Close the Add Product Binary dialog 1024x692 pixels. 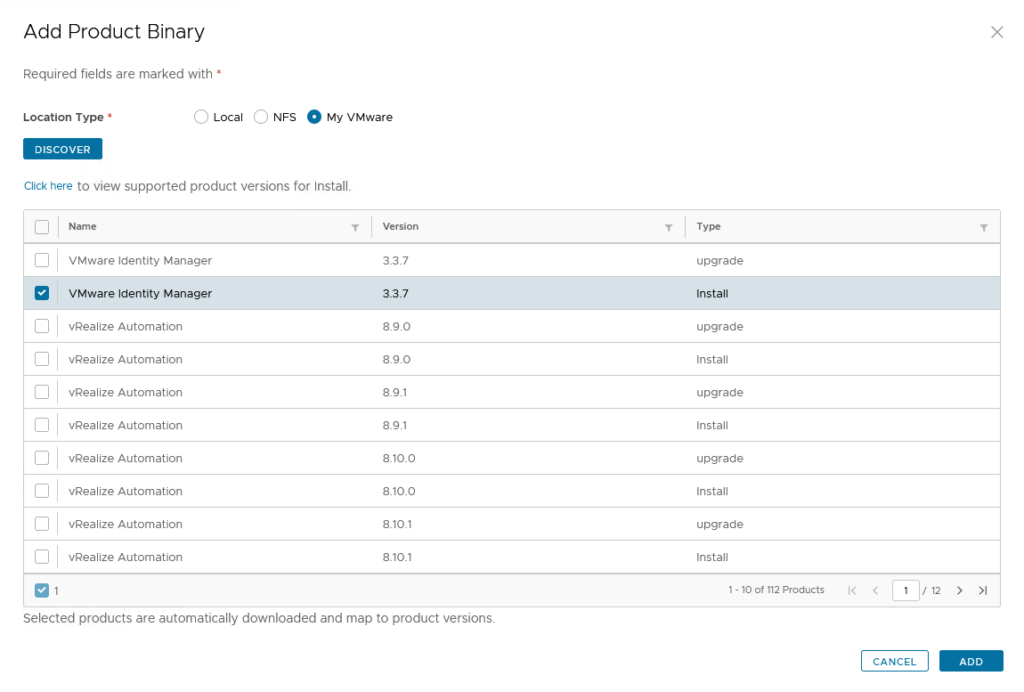point(996,32)
